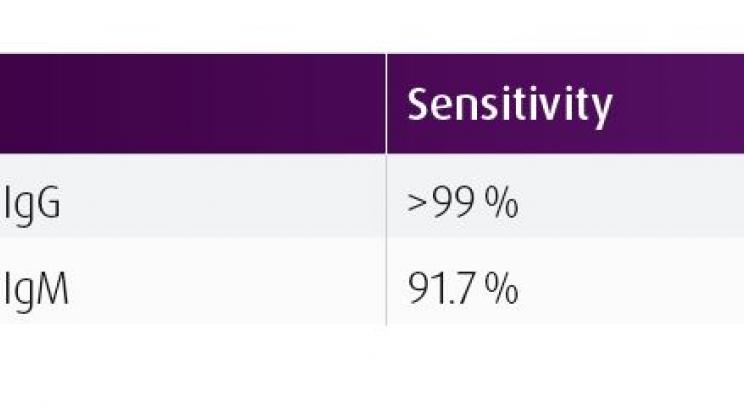Click the percent sign after 91.7
744x410 pixels.
coord(503,290)
